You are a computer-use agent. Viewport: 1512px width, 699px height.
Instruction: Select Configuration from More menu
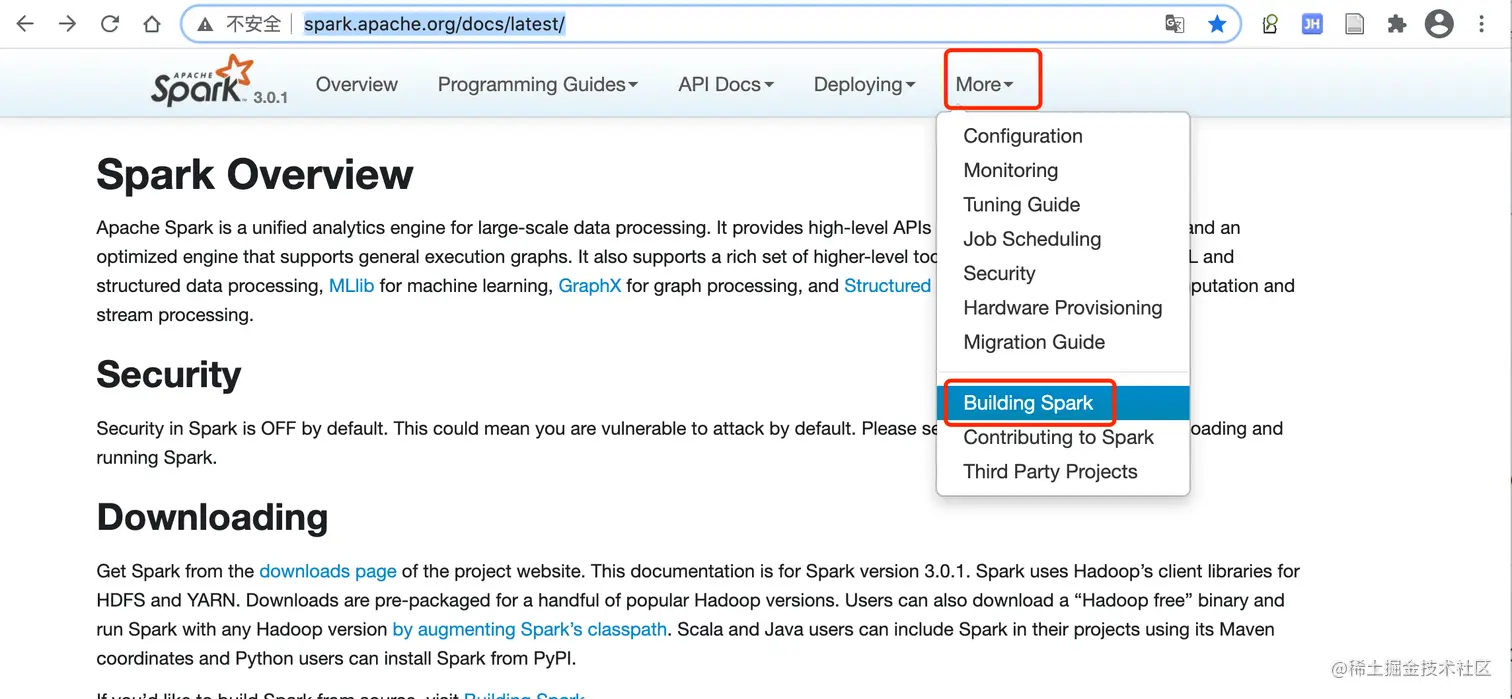(1063, 136)
